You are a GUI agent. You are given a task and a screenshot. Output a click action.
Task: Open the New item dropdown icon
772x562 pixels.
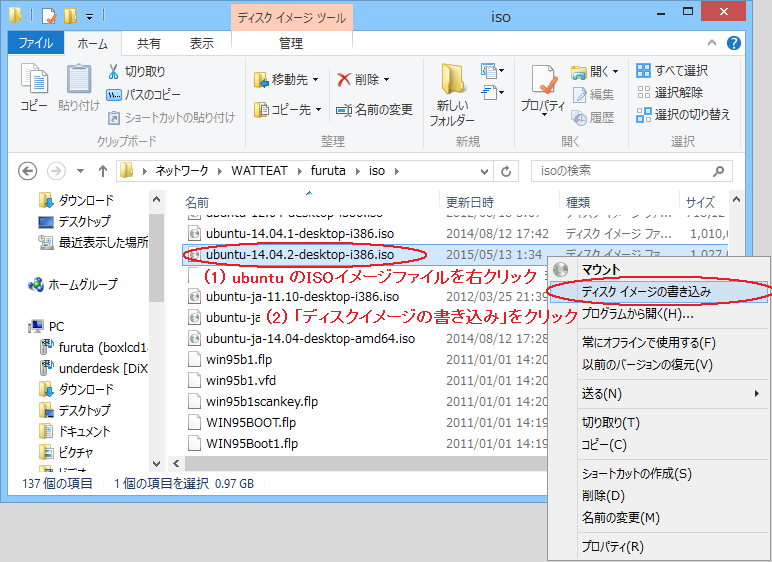(x=492, y=71)
